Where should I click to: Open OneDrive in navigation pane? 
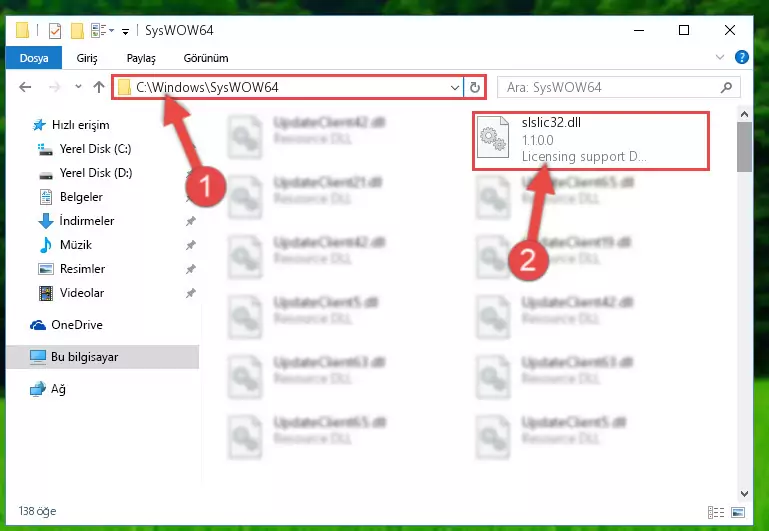pos(66,325)
